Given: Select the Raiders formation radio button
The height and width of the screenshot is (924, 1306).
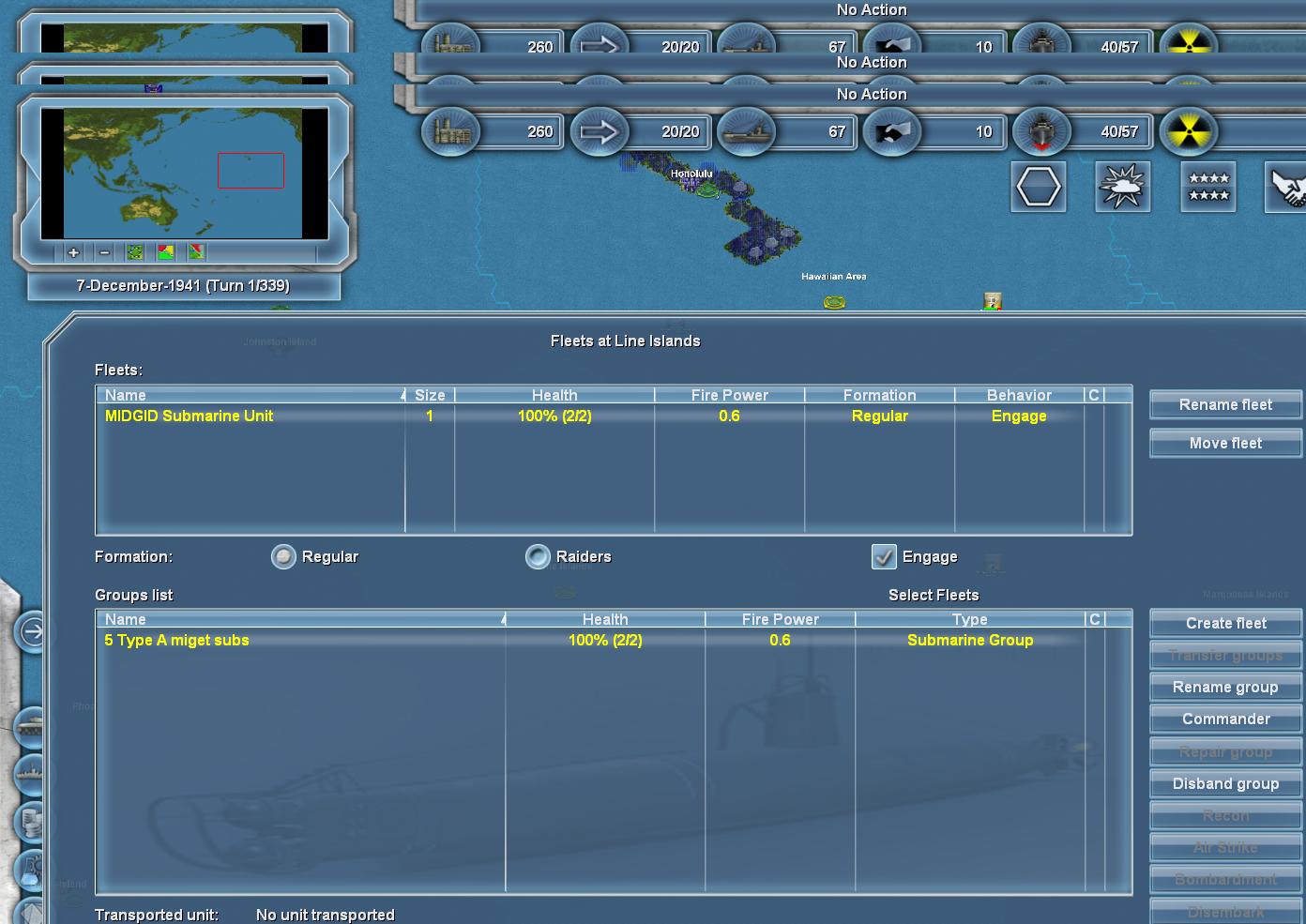Looking at the screenshot, I should coord(538,557).
